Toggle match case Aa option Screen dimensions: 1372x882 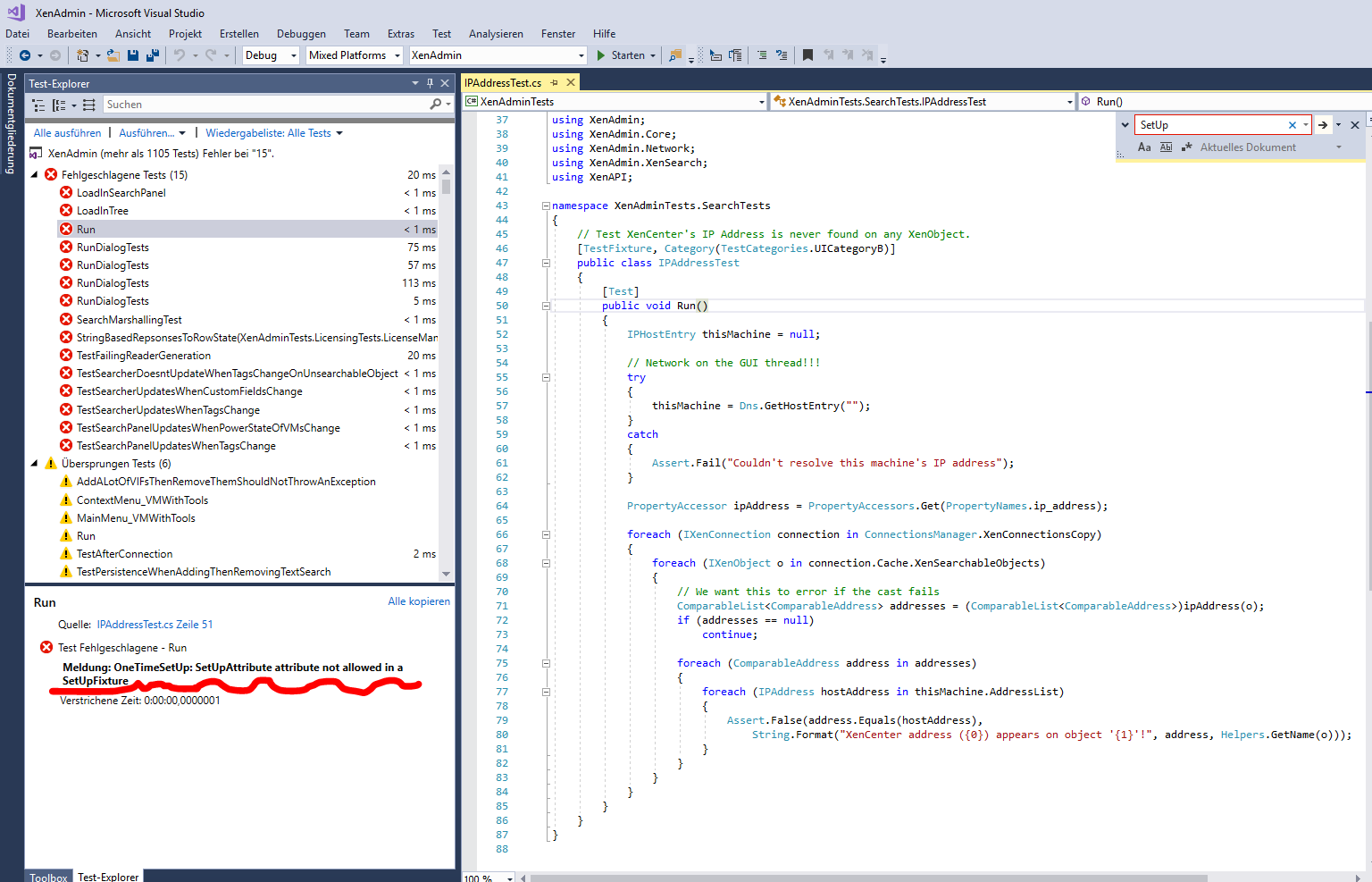coord(1144,147)
